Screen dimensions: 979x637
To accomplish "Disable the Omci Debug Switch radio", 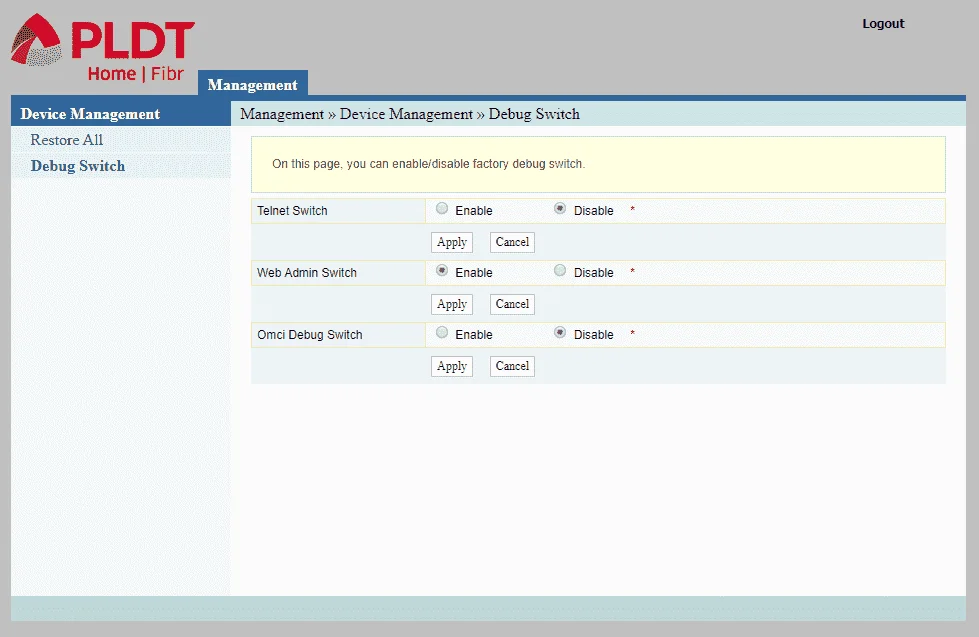I will tap(560, 332).
